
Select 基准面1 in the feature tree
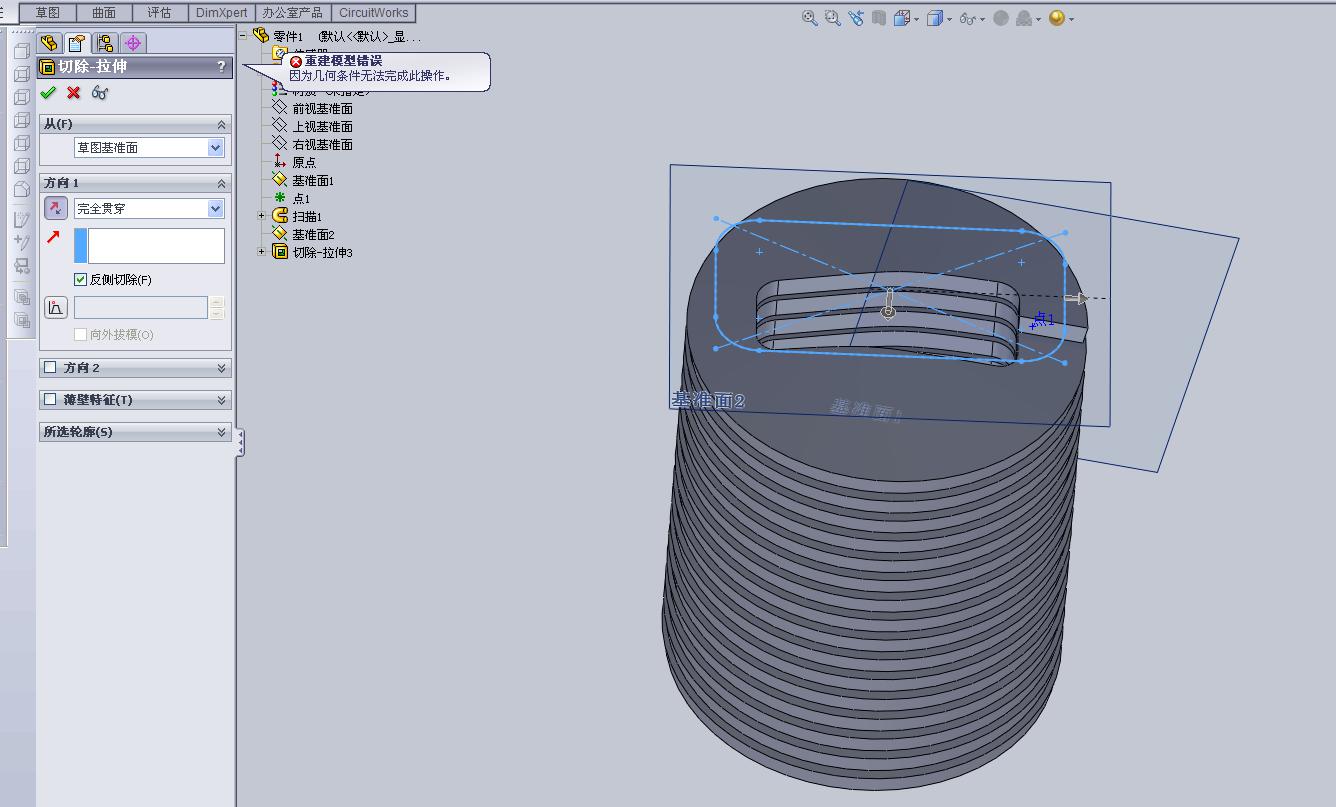312,181
